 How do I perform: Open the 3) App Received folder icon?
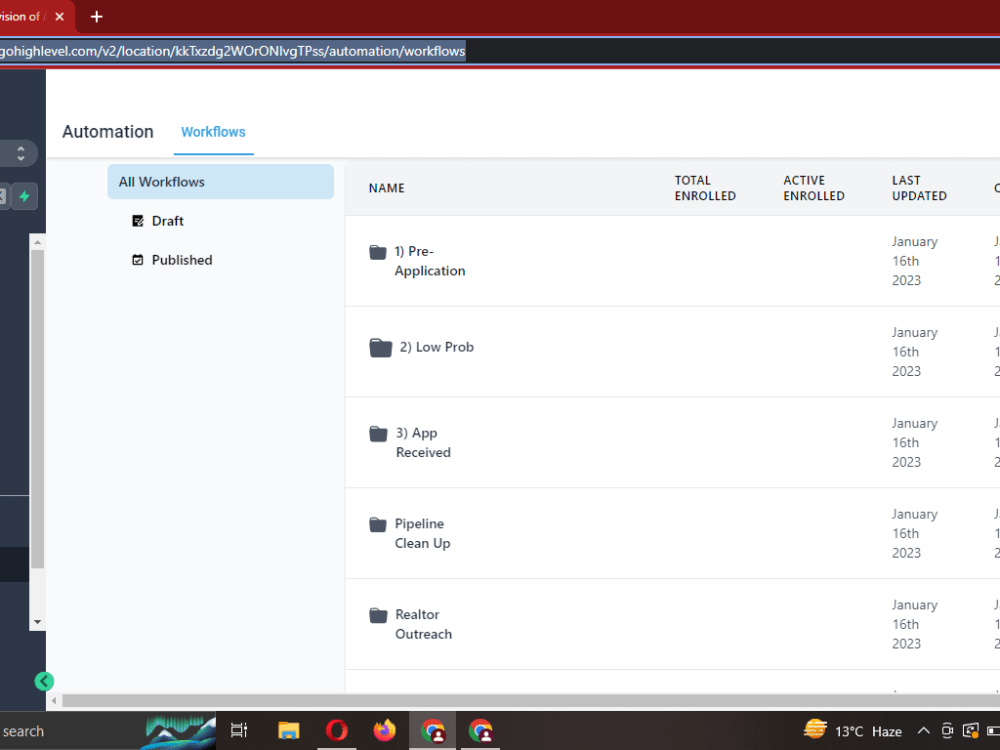pyautogui.click(x=378, y=434)
